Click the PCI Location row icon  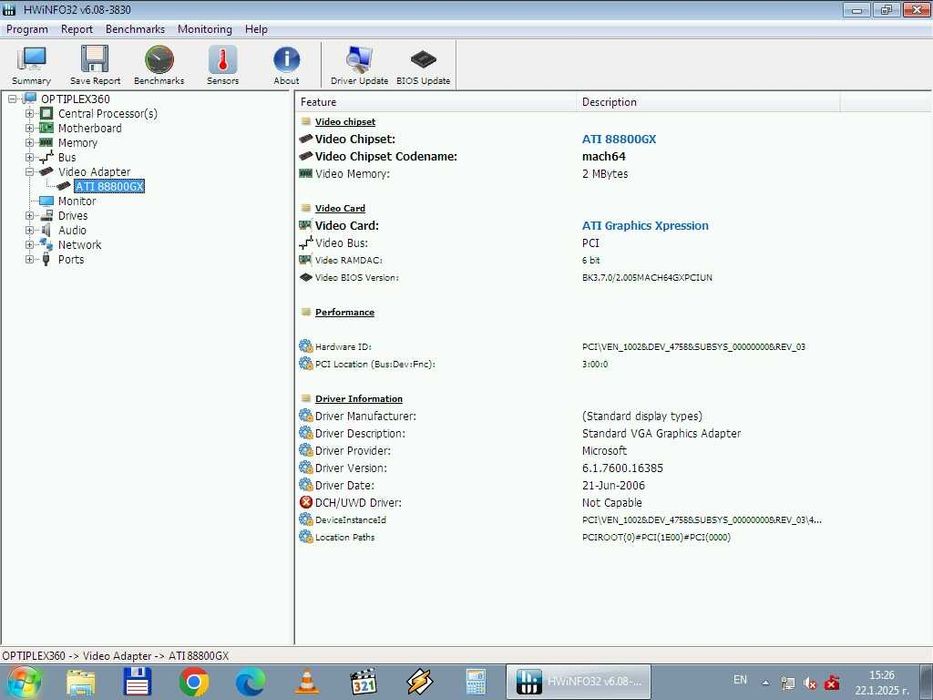click(306, 364)
